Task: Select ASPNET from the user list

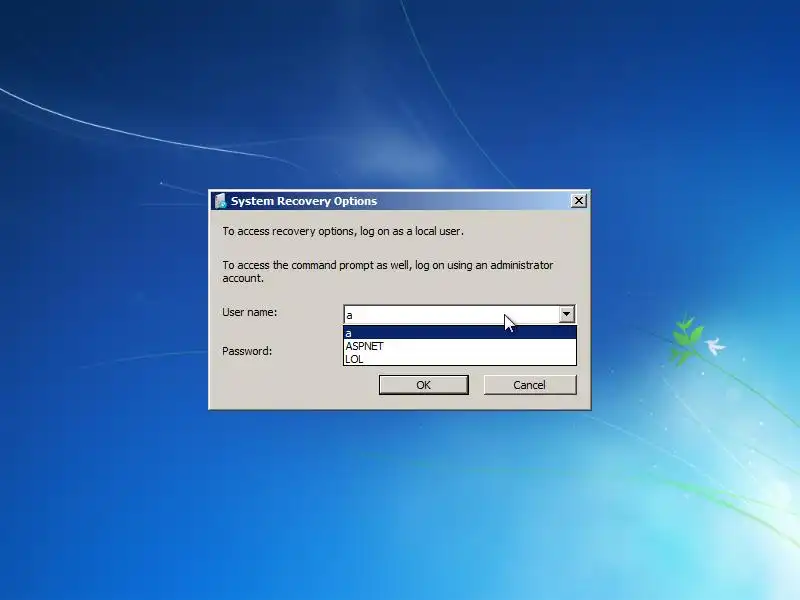Action: click(x=460, y=346)
